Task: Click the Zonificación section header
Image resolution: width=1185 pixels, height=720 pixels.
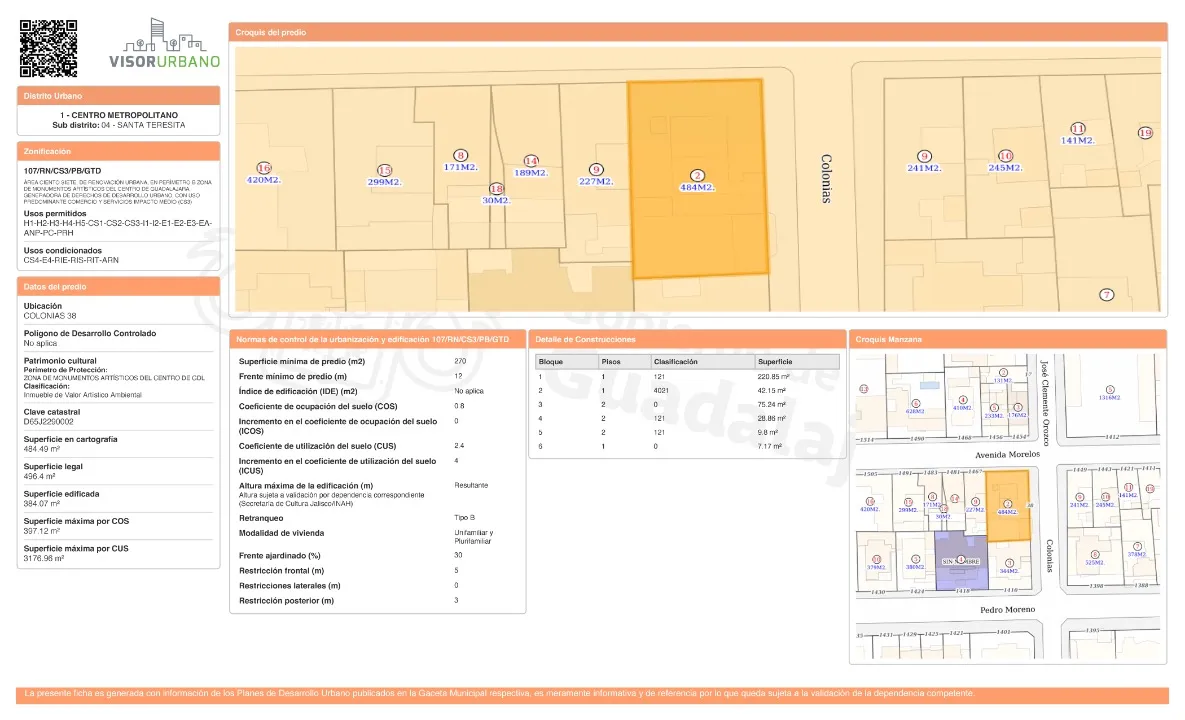Action: [x=119, y=151]
